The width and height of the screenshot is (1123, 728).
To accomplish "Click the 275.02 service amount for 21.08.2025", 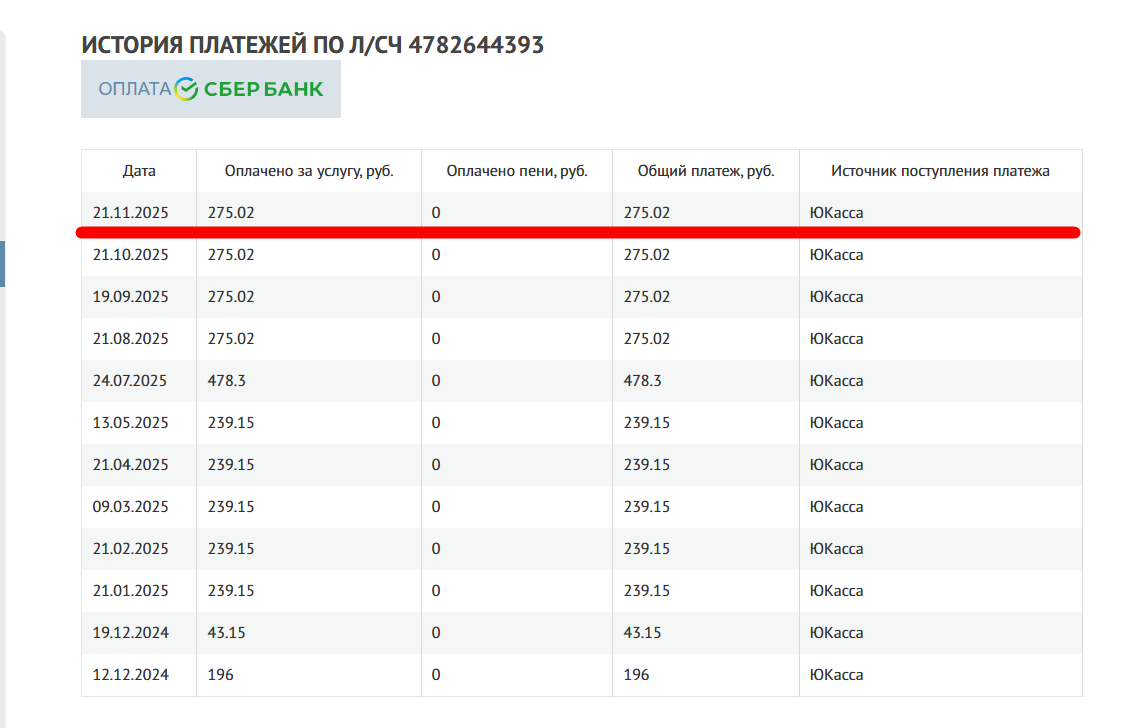I will (x=231, y=339).
